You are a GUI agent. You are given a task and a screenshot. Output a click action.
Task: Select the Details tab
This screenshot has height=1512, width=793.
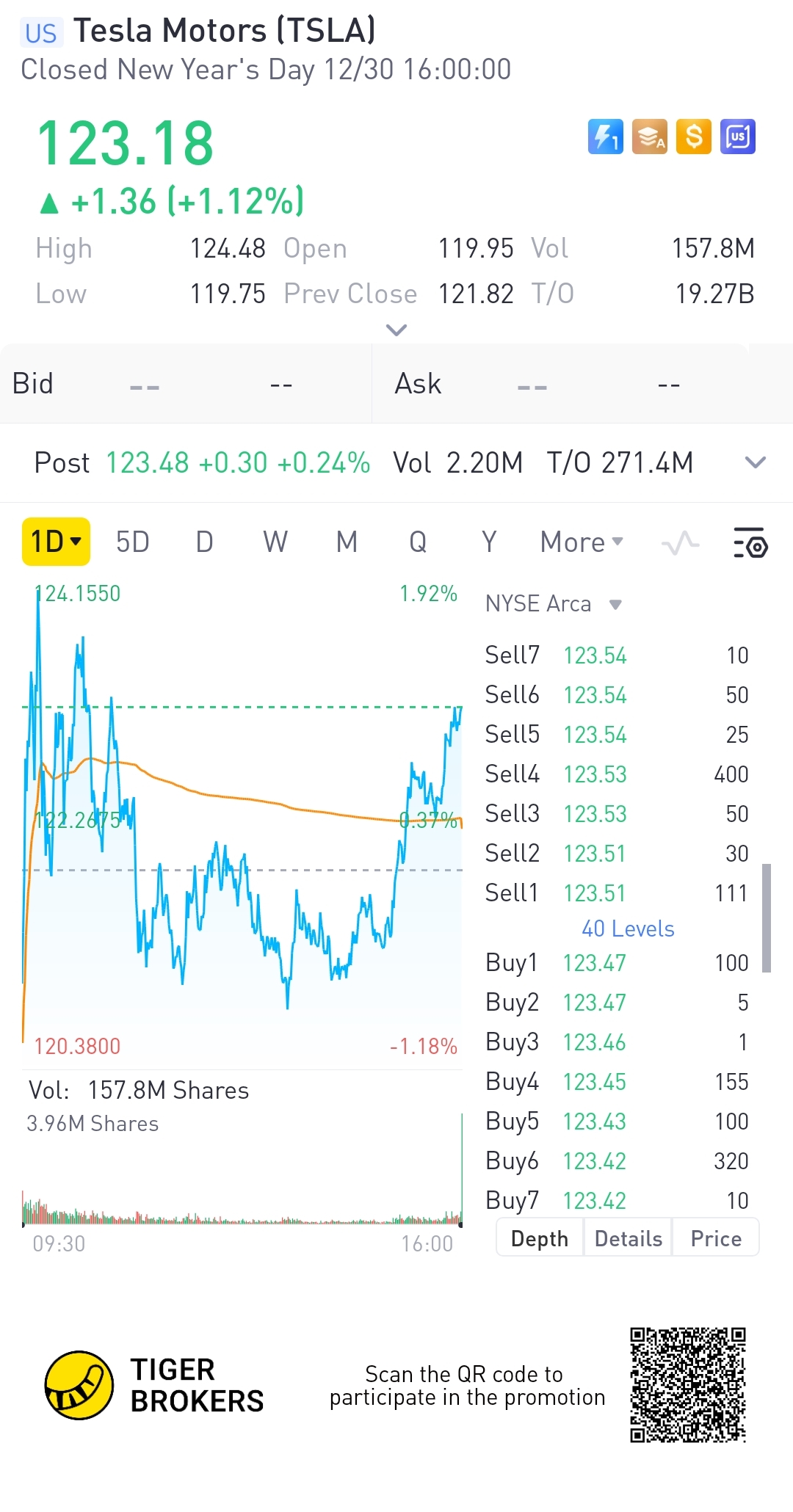point(628,1238)
